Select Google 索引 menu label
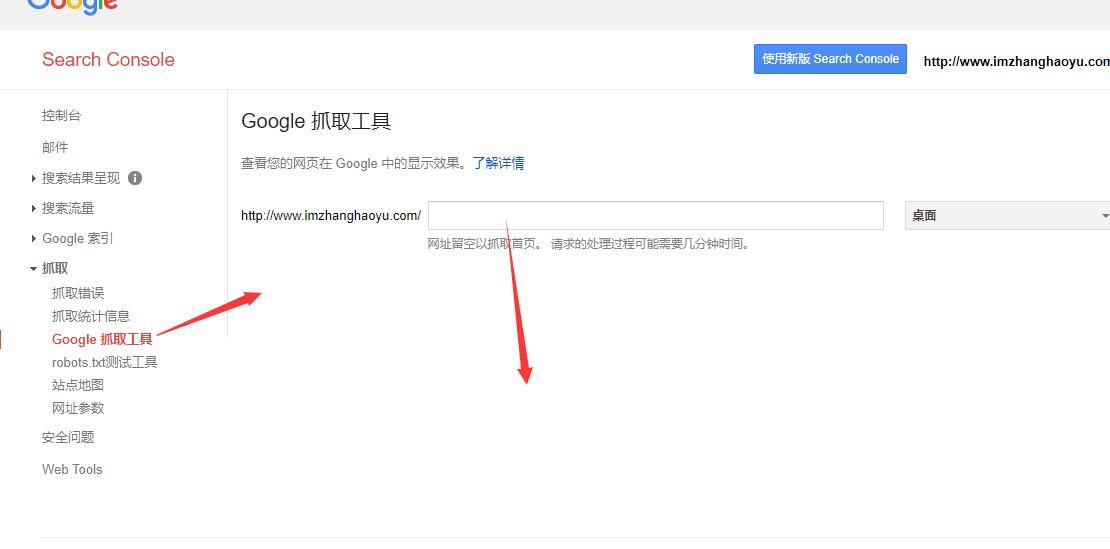 pos(78,239)
